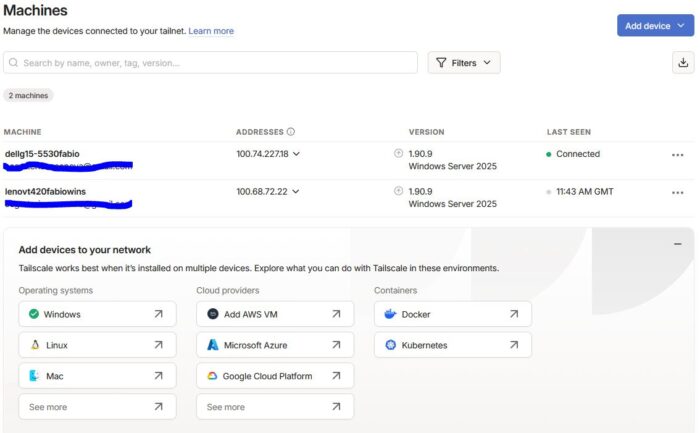Click external arrow on Kubernetes card
The image size is (700, 433).
tap(514, 345)
